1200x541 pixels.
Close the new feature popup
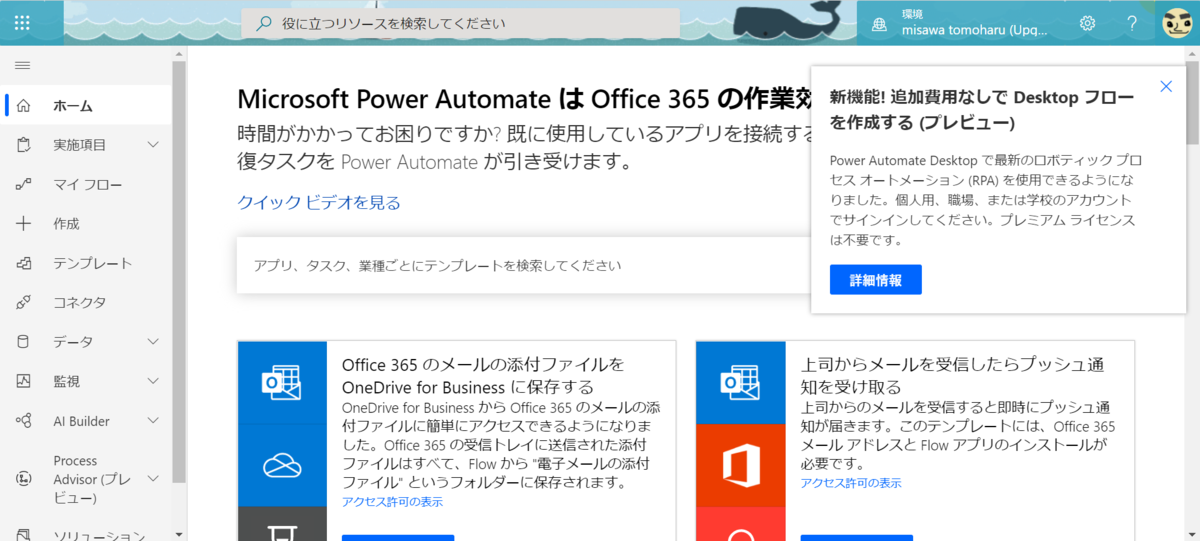point(1166,87)
